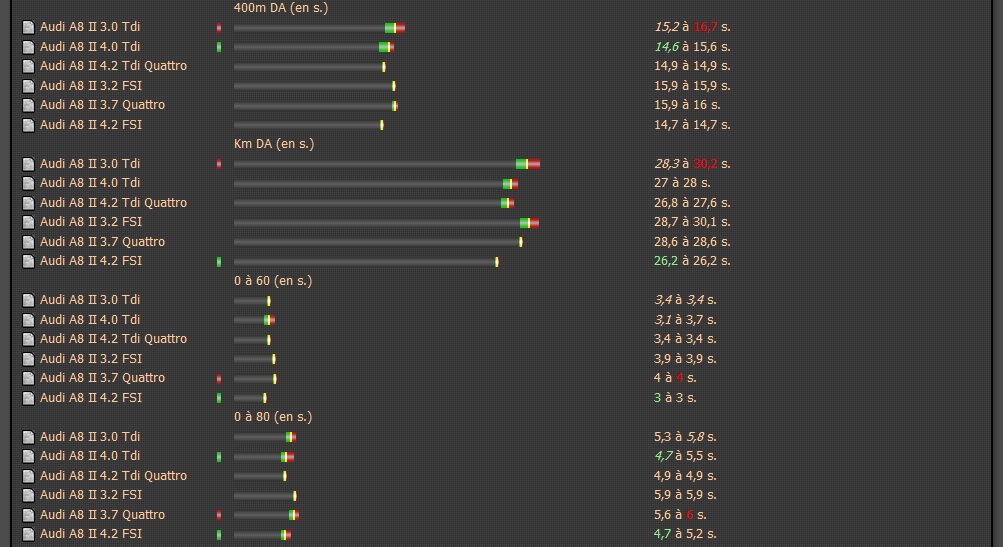Viewport: 1003px width, 547px height.
Task: Click the "Km DA (en s.)" section heading
Action: 274,144
